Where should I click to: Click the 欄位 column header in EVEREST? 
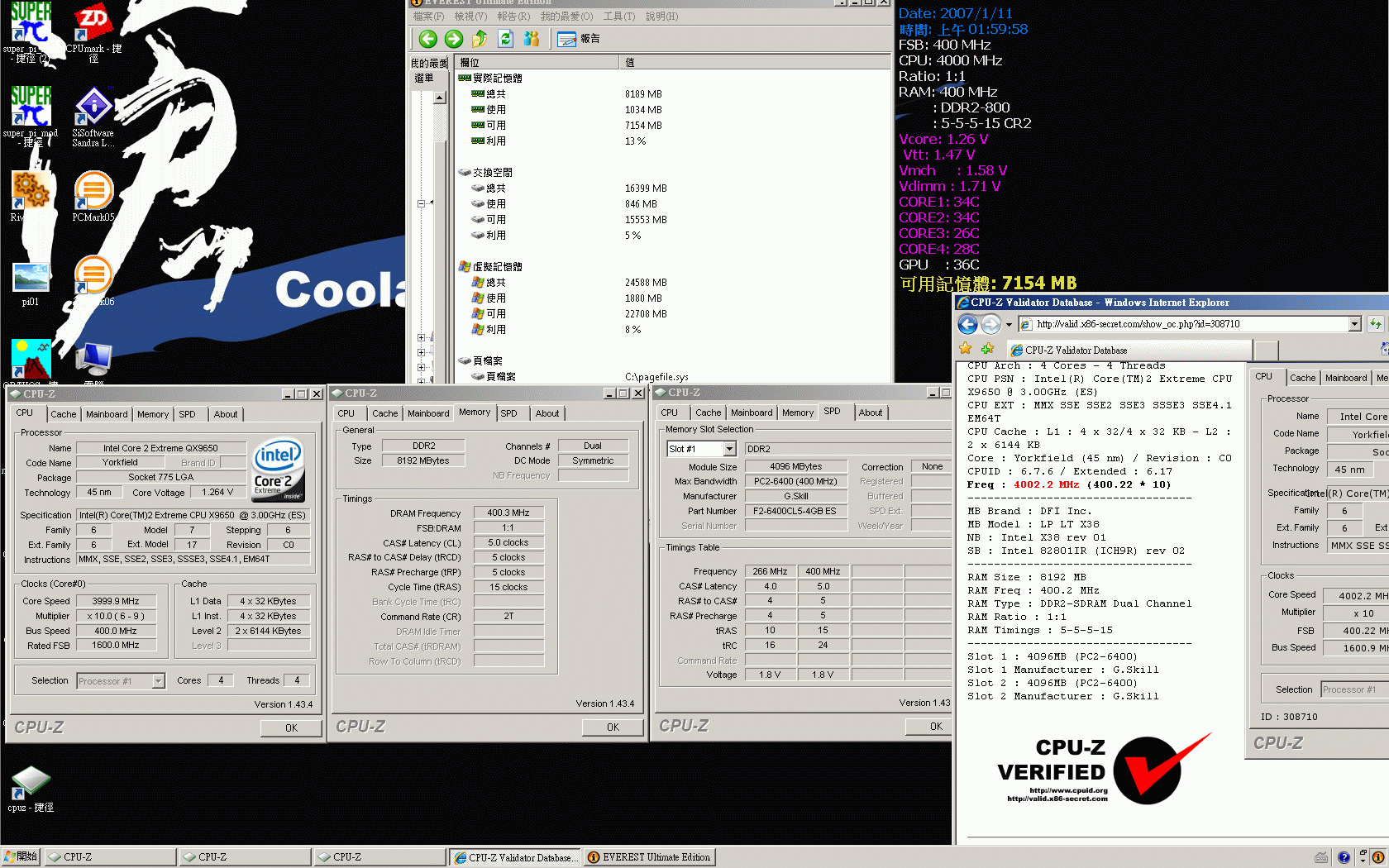pos(537,63)
